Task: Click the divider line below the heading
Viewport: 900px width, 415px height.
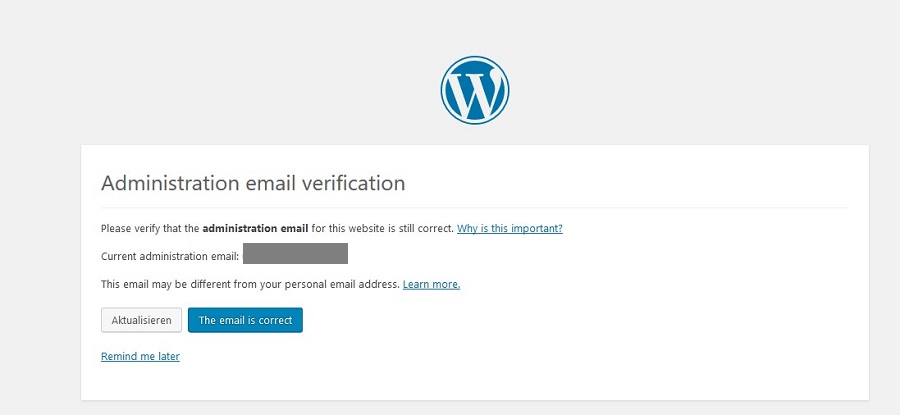Action: [x=474, y=207]
